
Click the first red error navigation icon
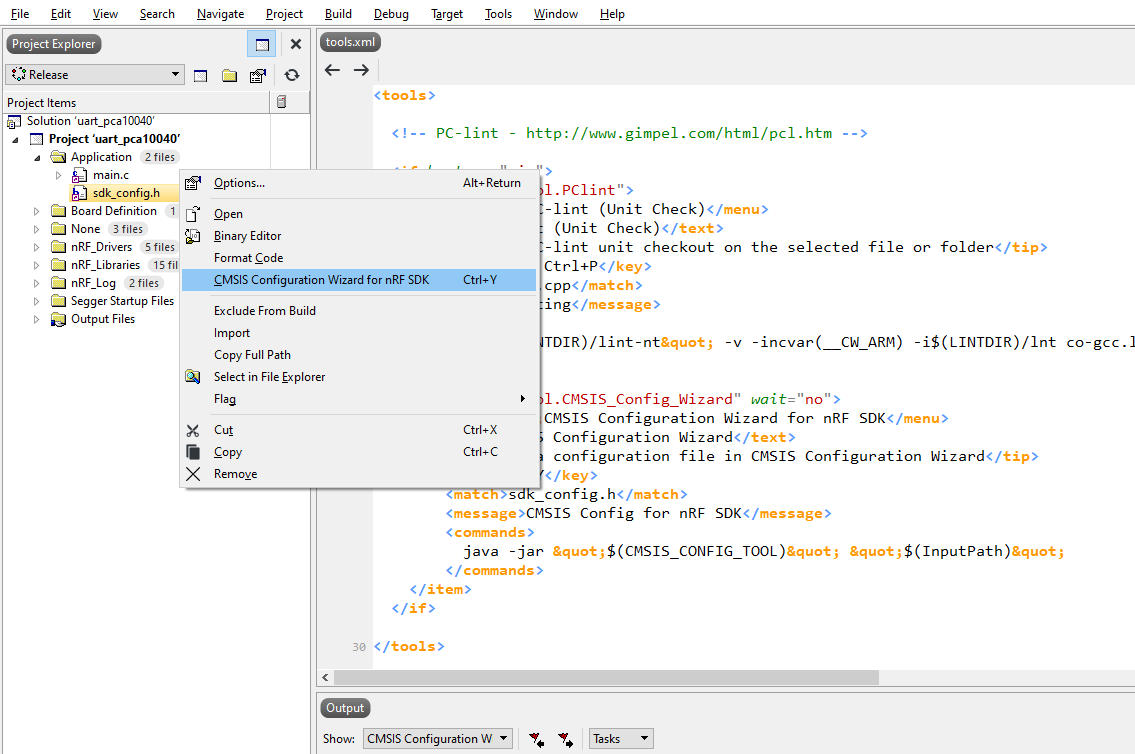(x=536, y=739)
